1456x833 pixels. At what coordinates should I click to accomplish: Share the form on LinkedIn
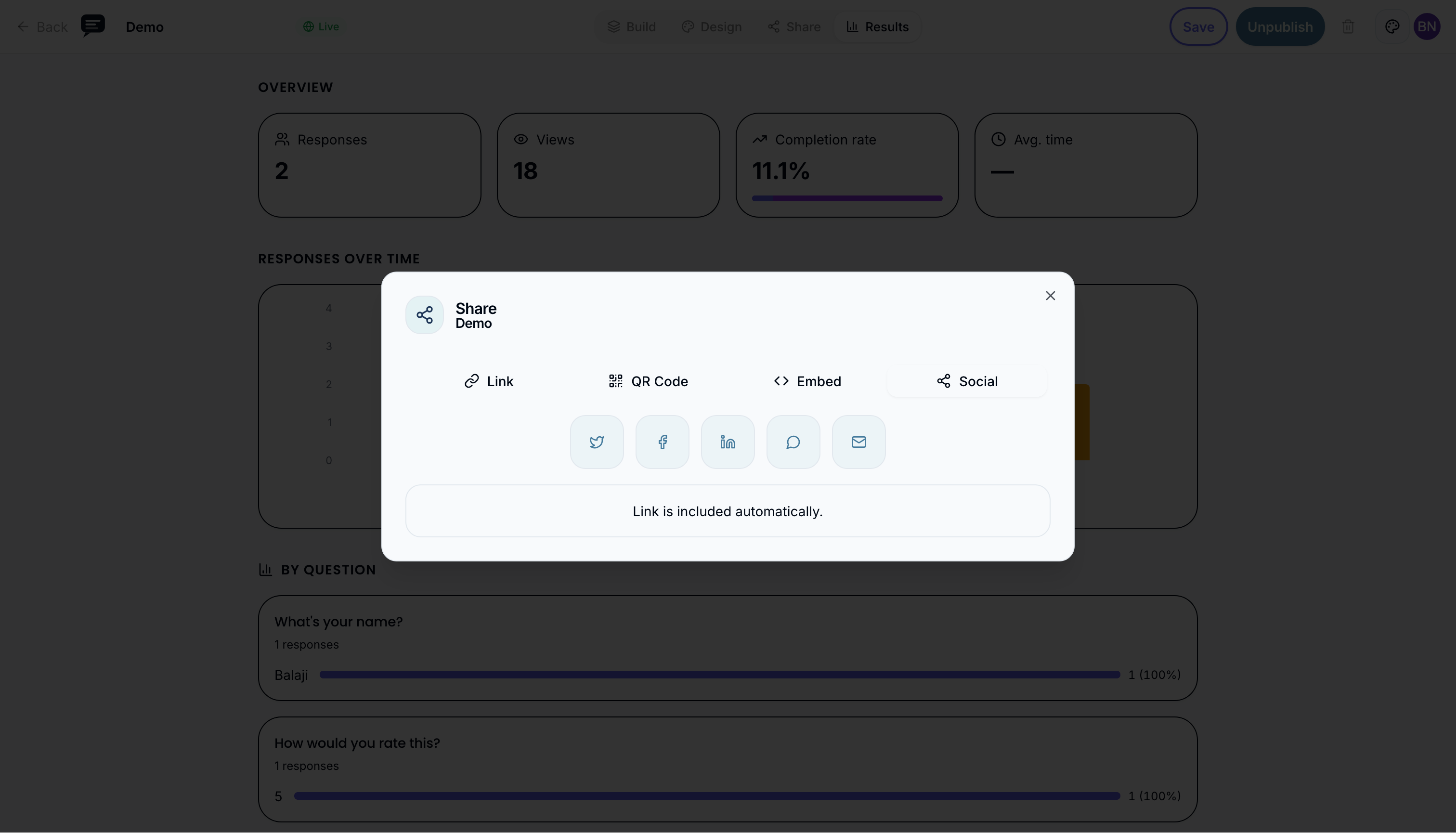pos(728,442)
